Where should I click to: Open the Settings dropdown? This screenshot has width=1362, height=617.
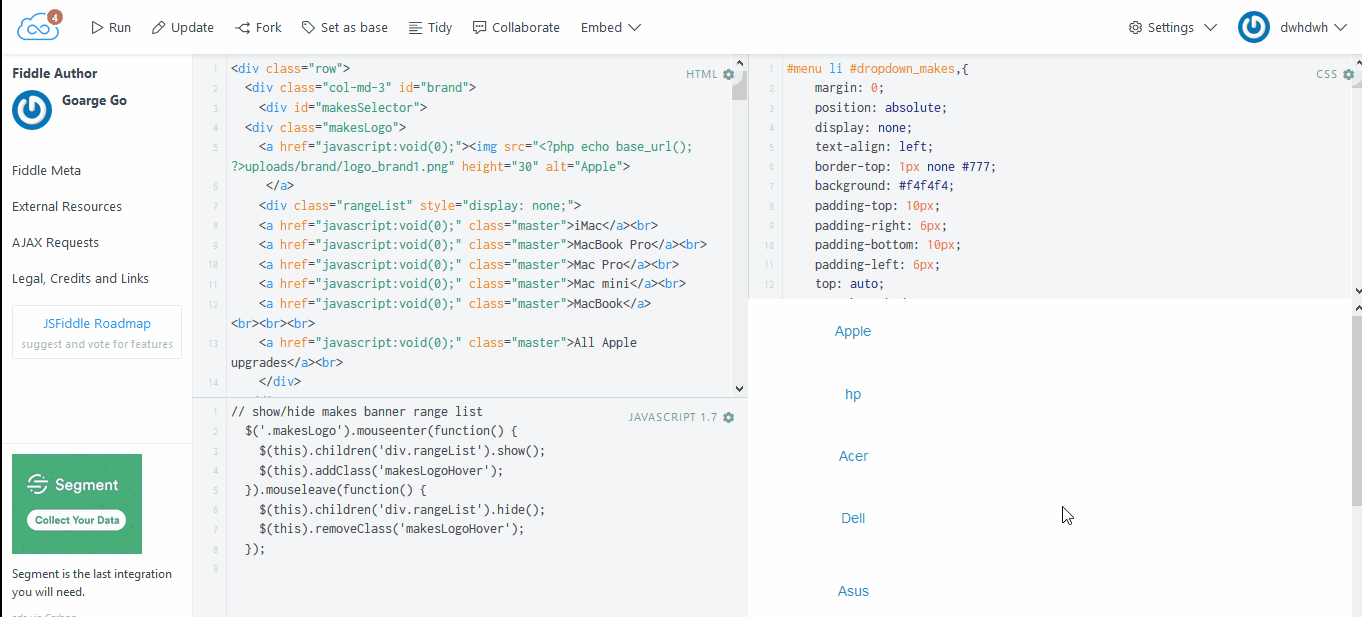point(1173,27)
